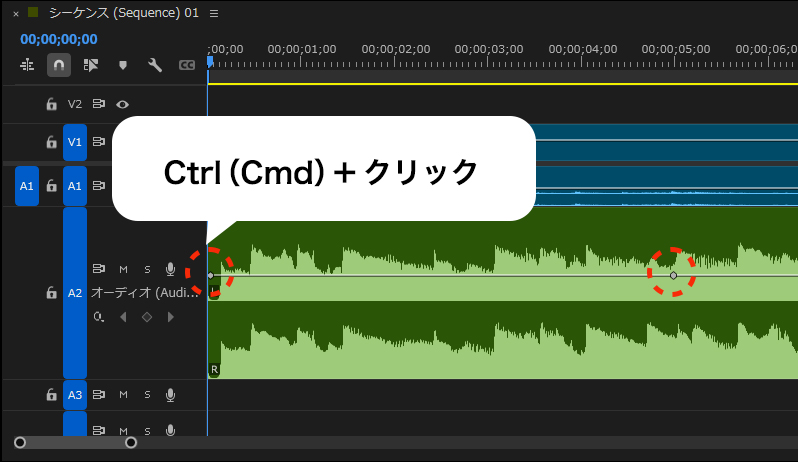
Task: Toggle lock on track A1
Action: tap(51, 186)
